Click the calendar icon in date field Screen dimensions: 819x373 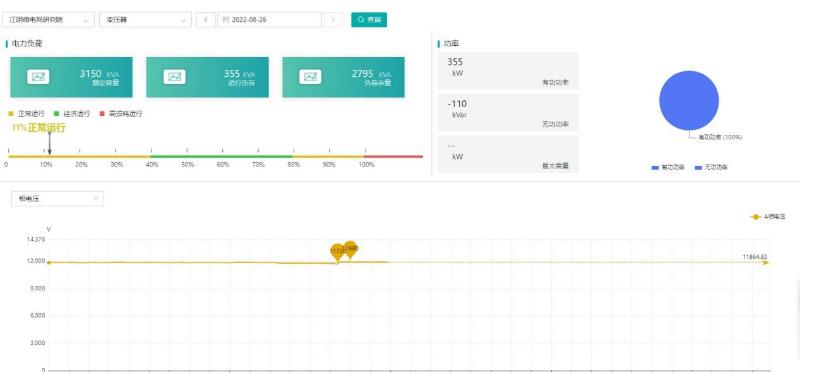pyautogui.click(x=226, y=20)
